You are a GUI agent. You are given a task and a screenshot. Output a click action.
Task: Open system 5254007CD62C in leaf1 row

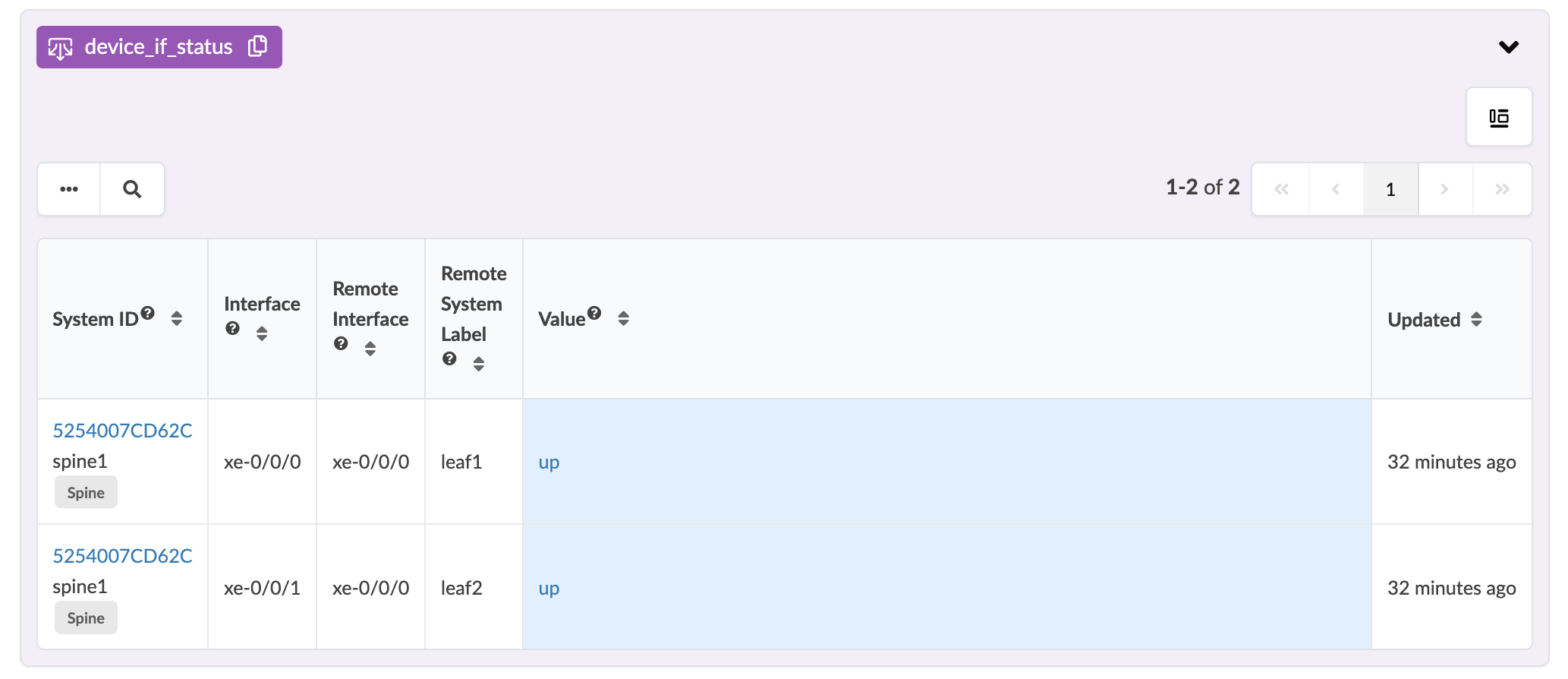[x=122, y=431]
